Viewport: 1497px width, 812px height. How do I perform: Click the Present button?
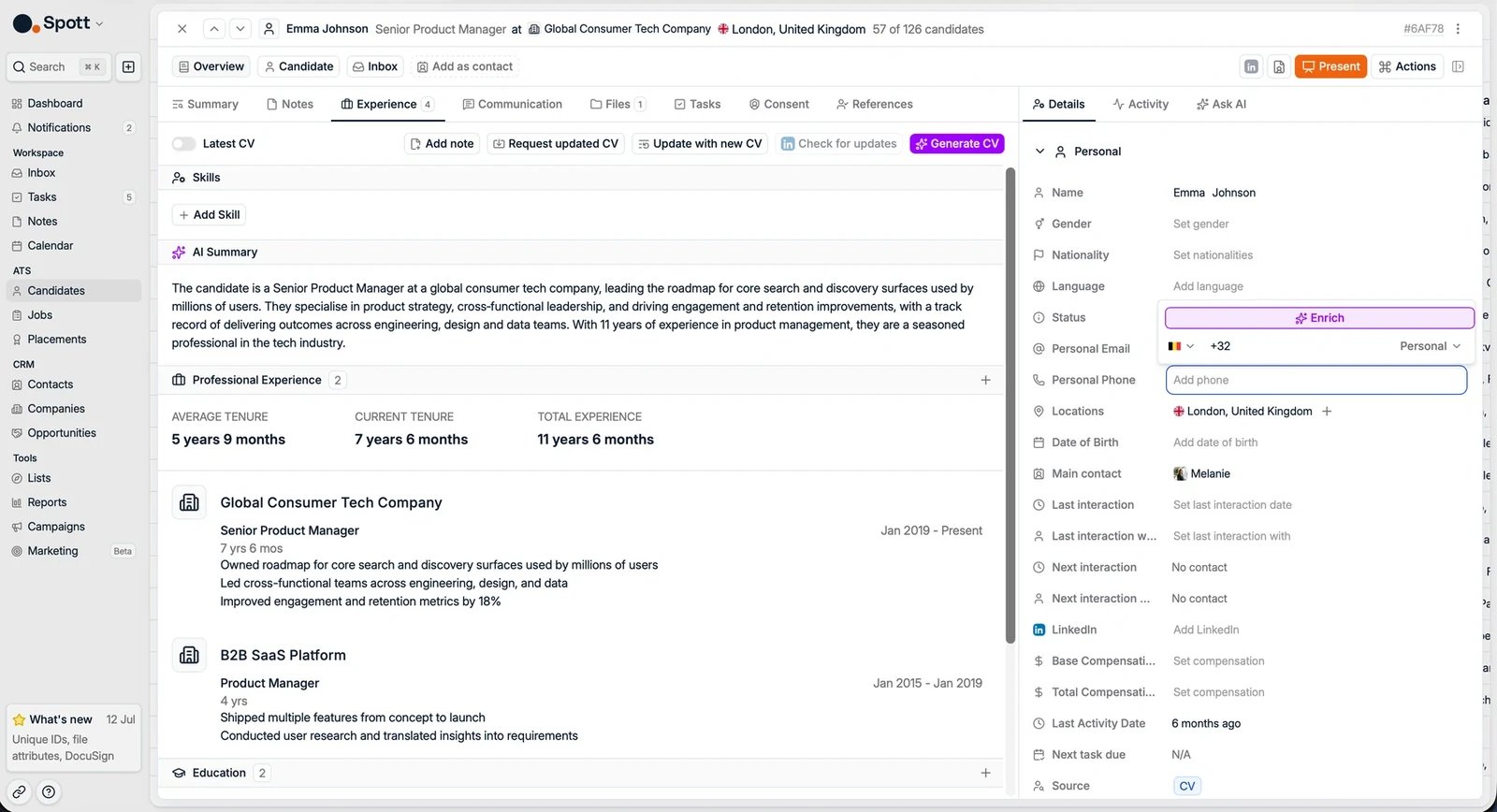coord(1330,66)
